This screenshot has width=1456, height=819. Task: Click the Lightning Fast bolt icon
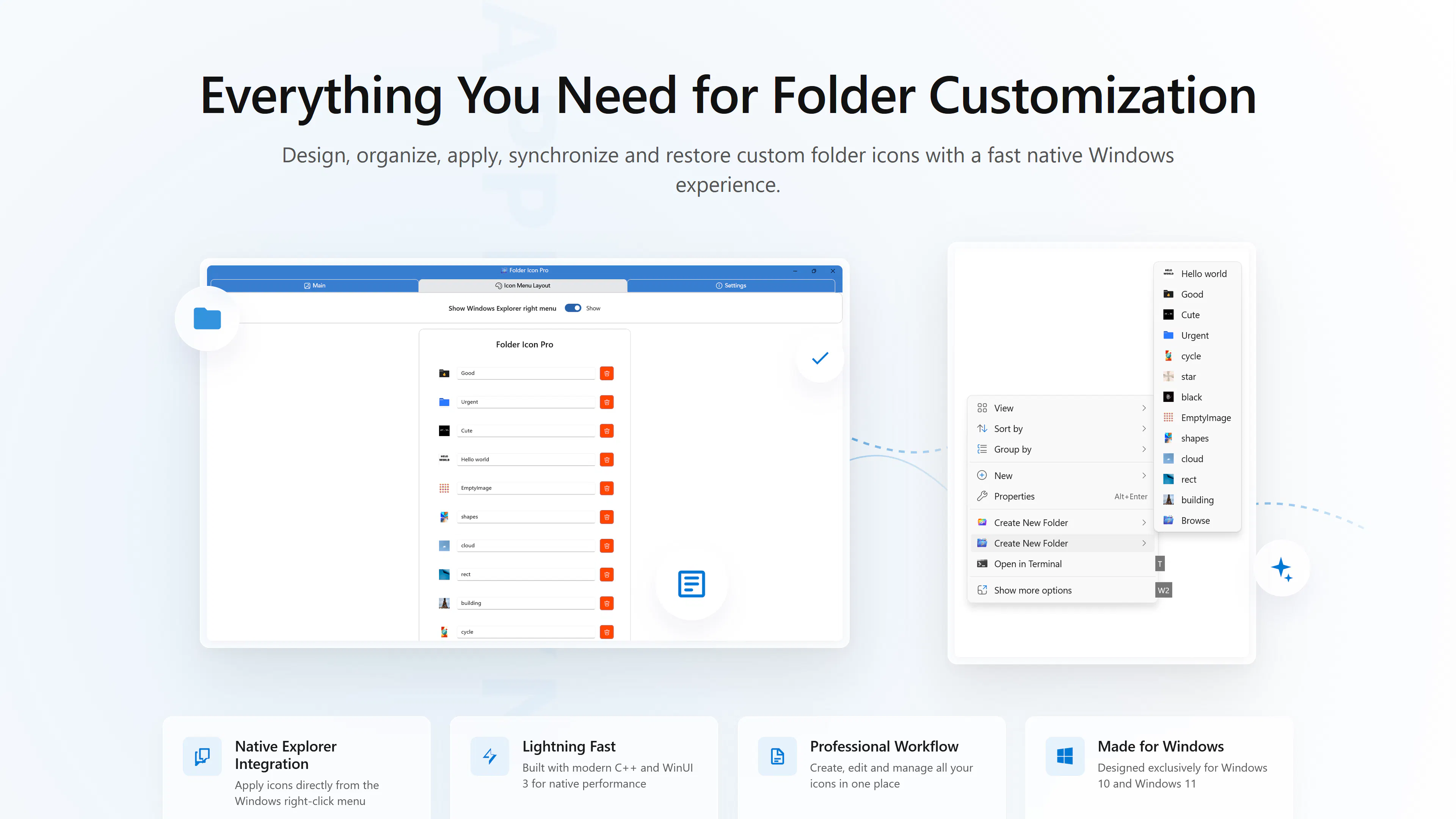click(x=490, y=756)
